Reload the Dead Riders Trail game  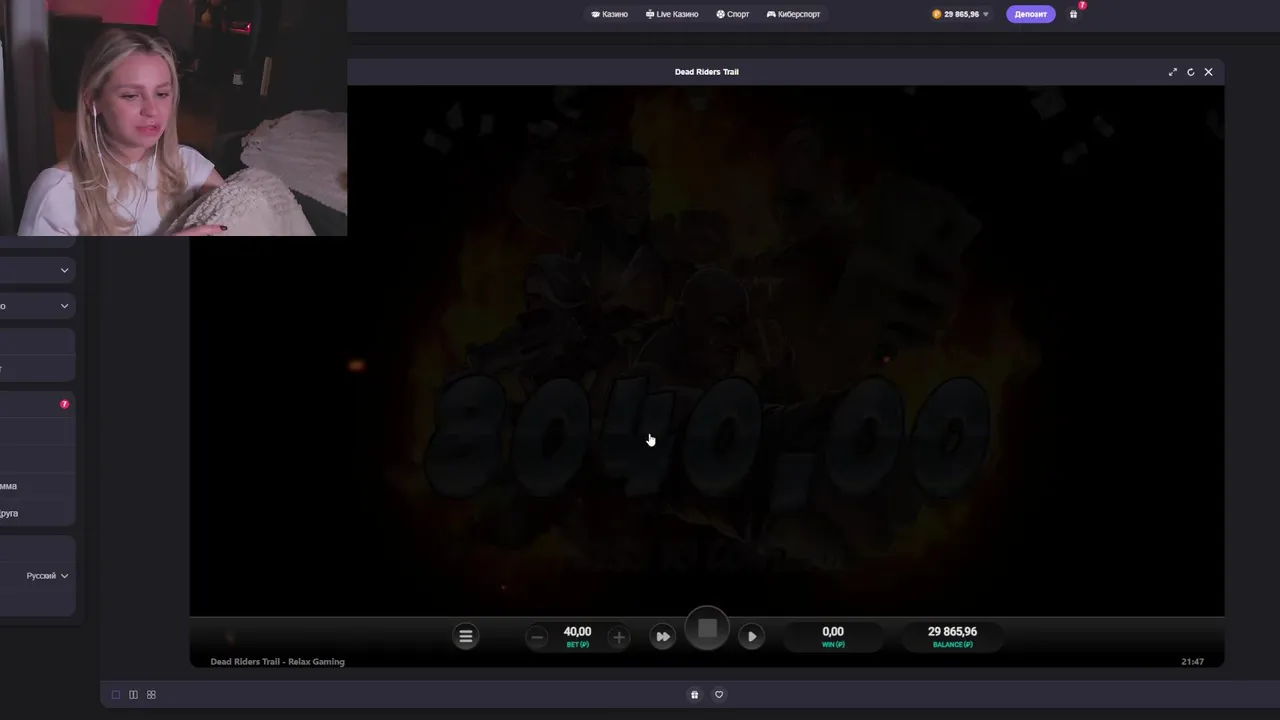coord(1191,72)
